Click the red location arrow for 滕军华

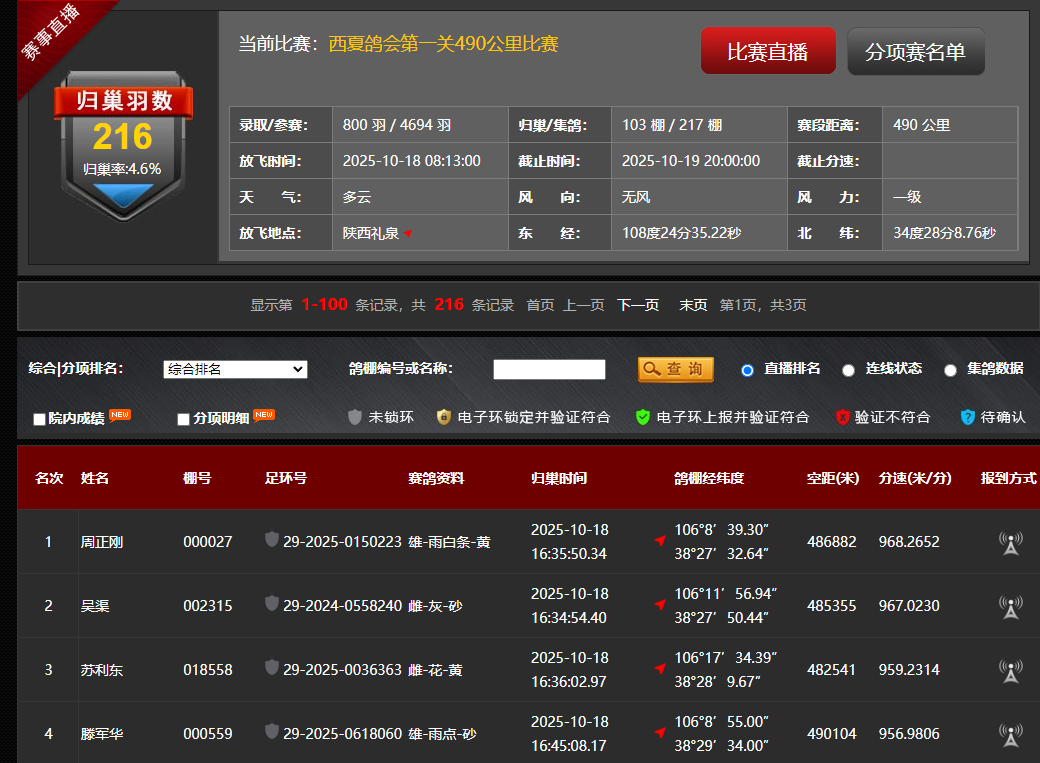coord(660,733)
